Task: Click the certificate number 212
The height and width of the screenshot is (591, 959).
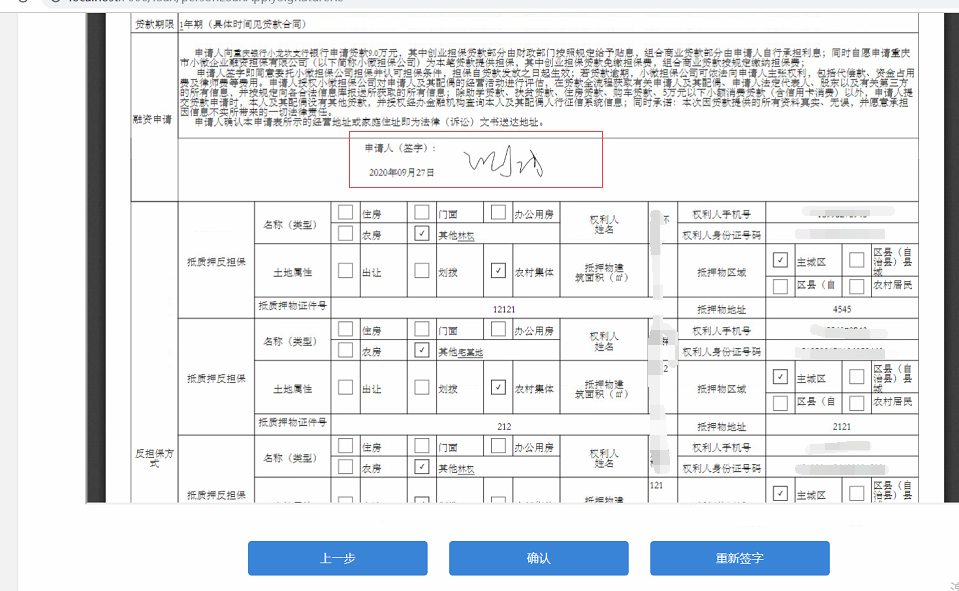Action: 504,426
